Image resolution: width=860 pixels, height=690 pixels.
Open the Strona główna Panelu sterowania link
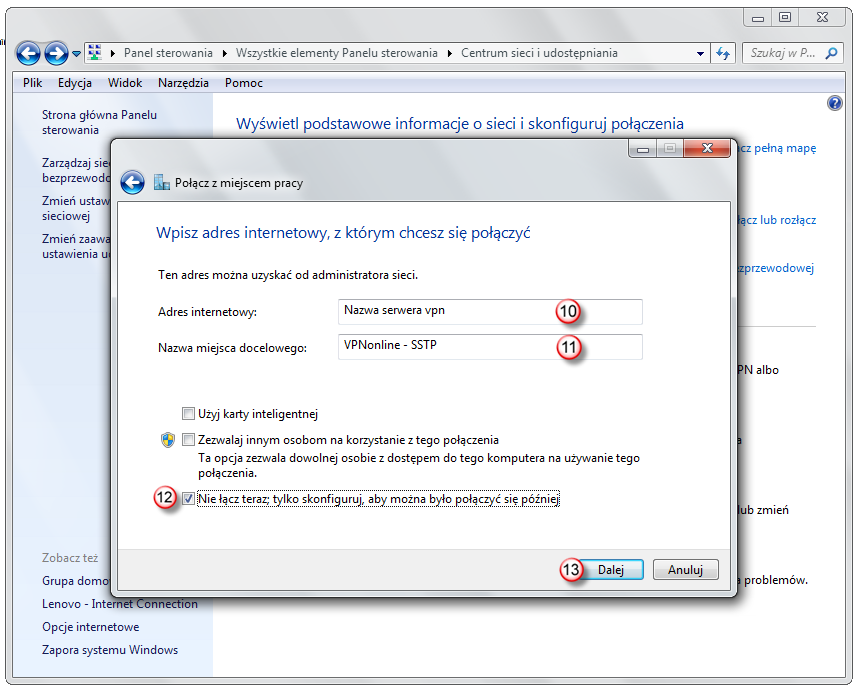99,122
